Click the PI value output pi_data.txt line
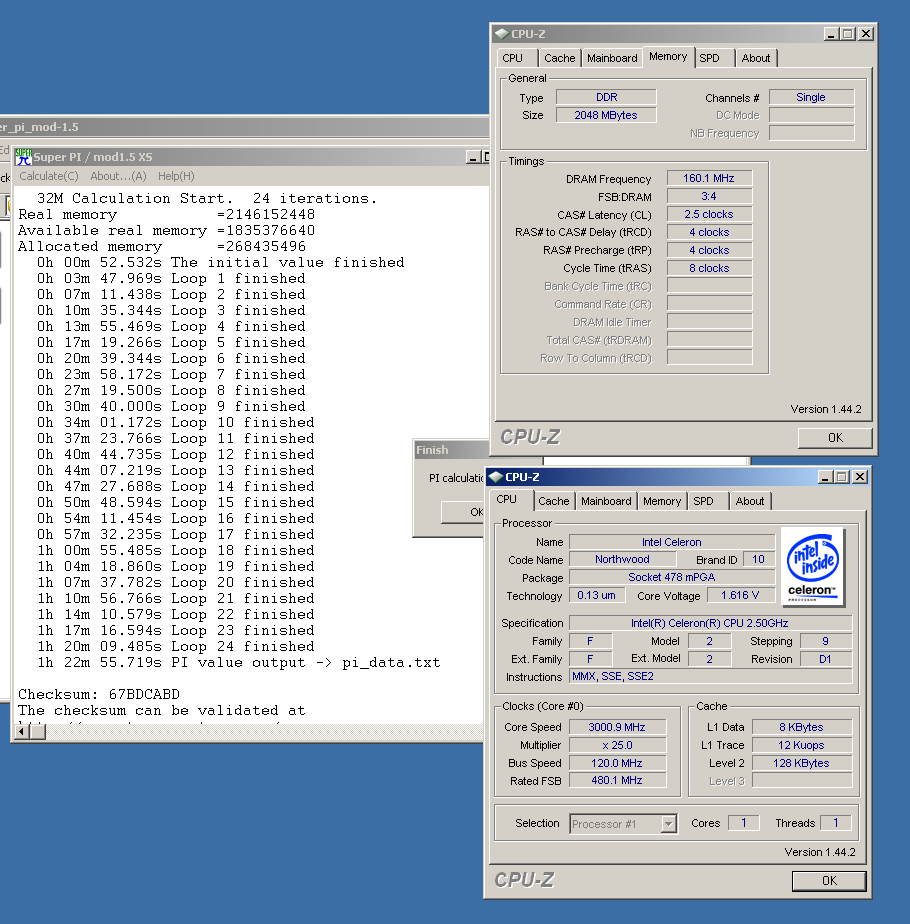 (x=239, y=662)
